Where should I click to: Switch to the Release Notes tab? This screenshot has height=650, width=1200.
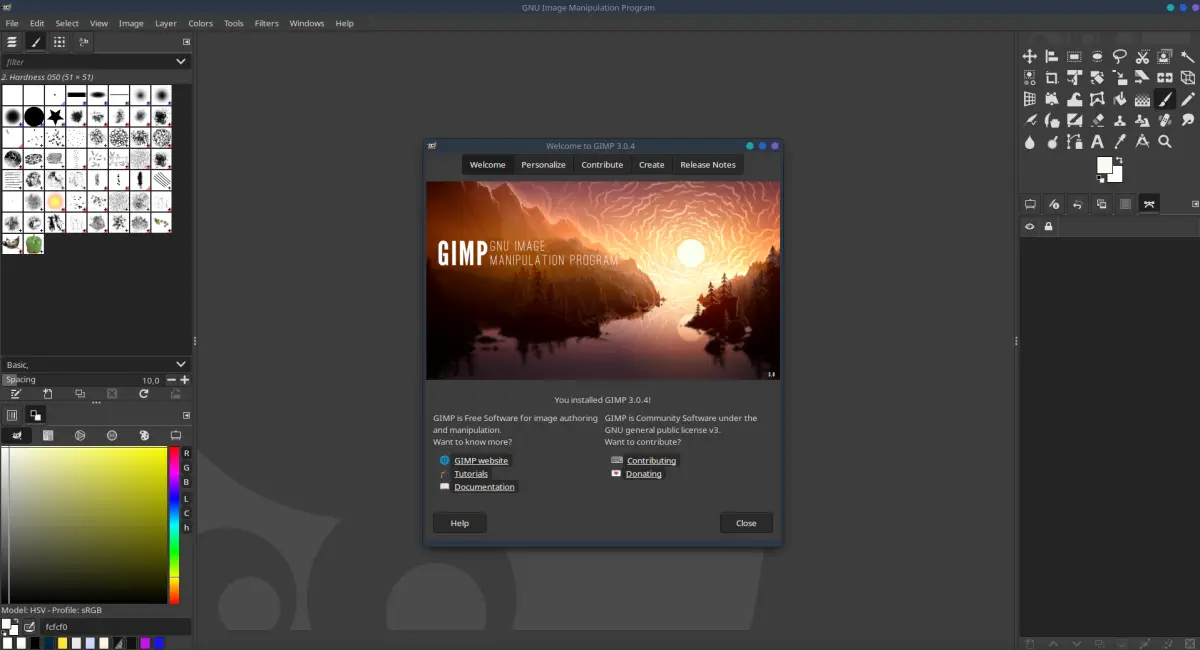(708, 165)
